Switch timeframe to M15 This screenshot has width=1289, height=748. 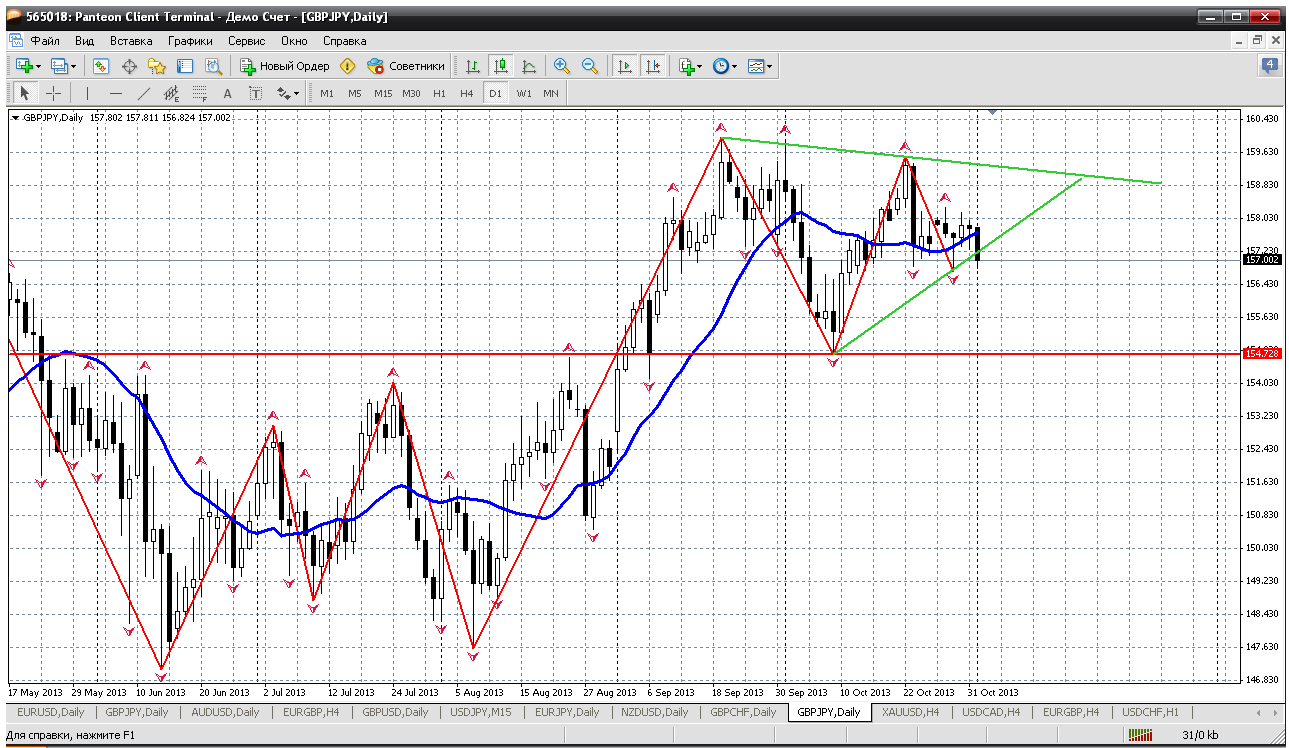[383, 93]
